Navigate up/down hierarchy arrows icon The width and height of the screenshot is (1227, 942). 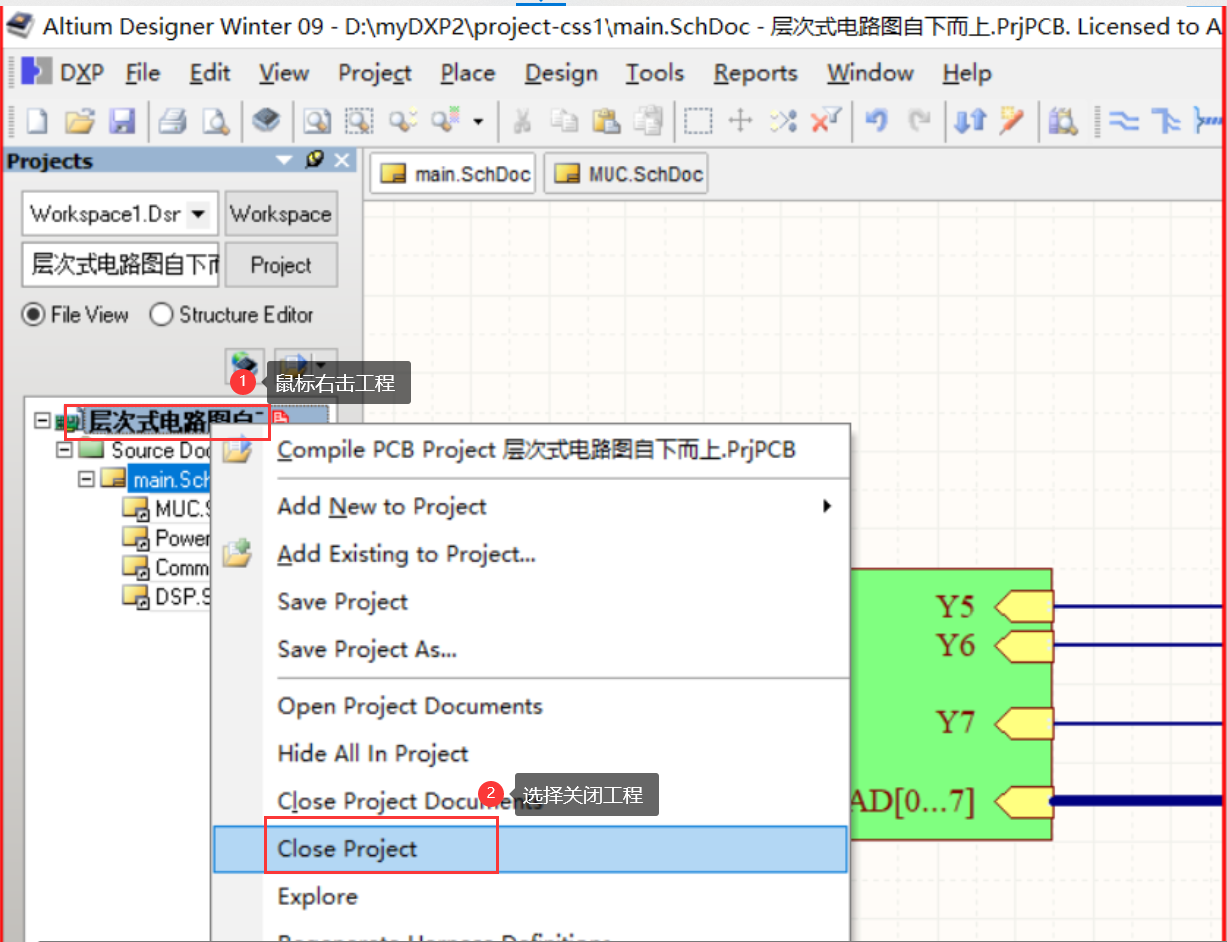pyautogui.click(x=969, y=121)
